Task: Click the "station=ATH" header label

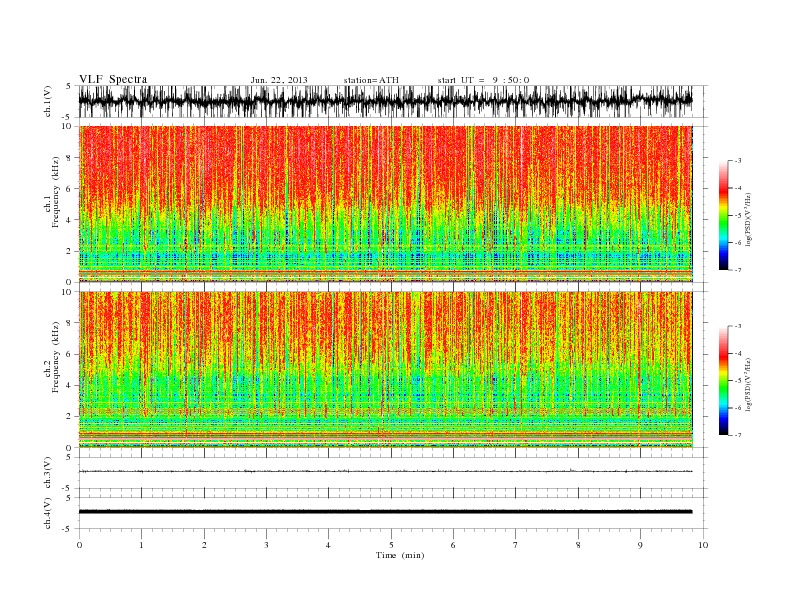Action: tap(371, 80)
